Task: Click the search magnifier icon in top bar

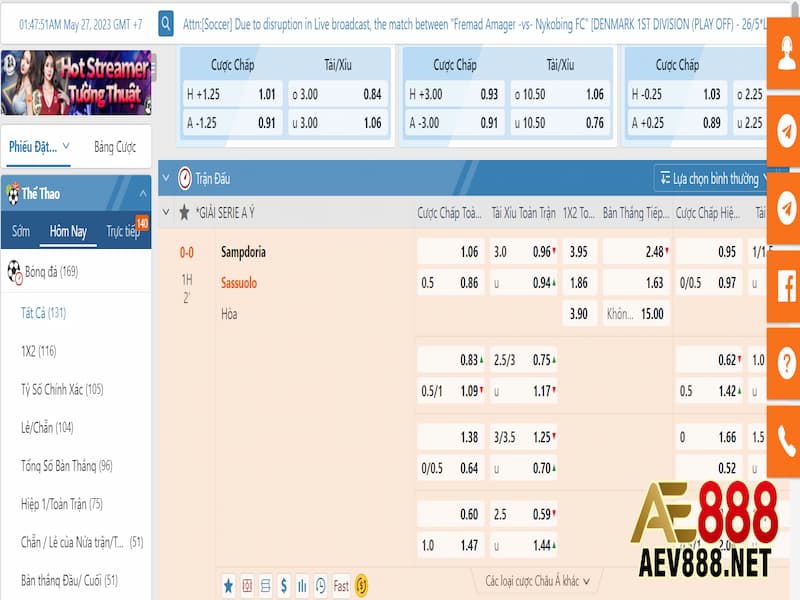Action: [x=166, y=23]
